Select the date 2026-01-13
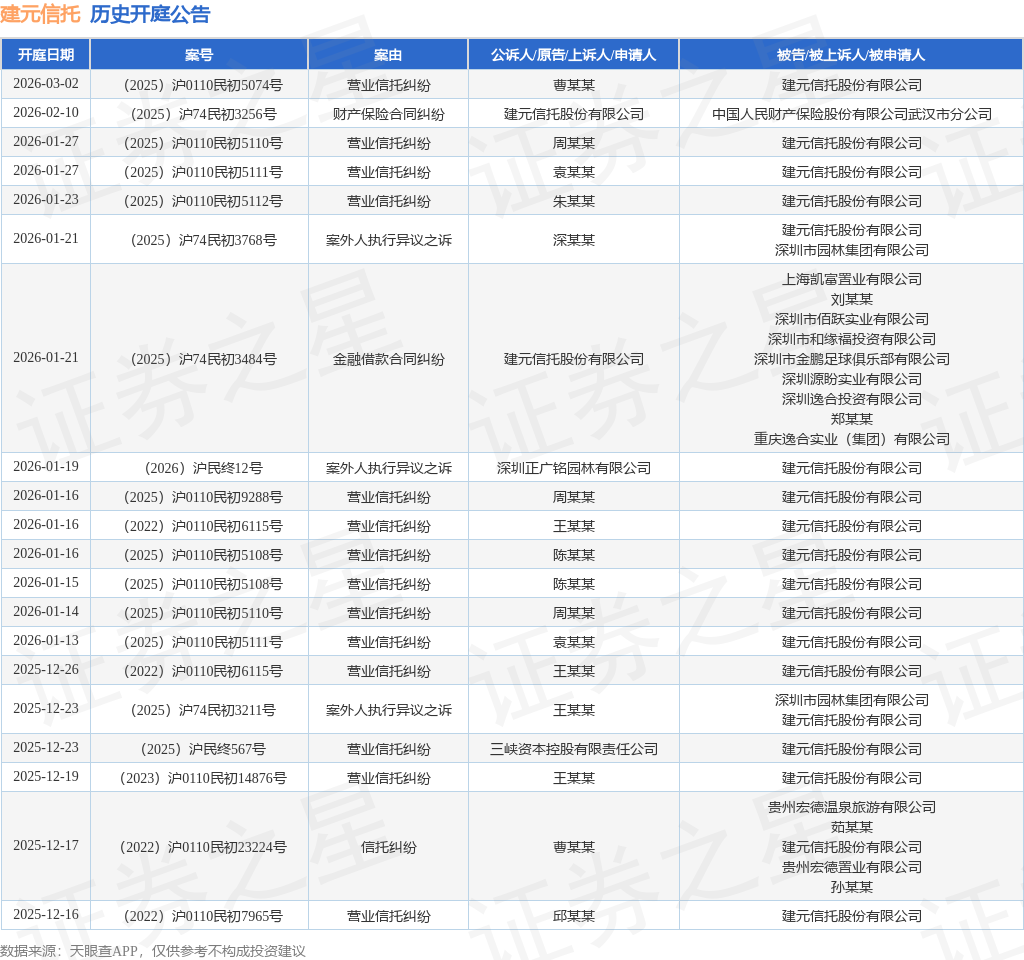This screenshot has width=1024, height=960. pos(46,640)
